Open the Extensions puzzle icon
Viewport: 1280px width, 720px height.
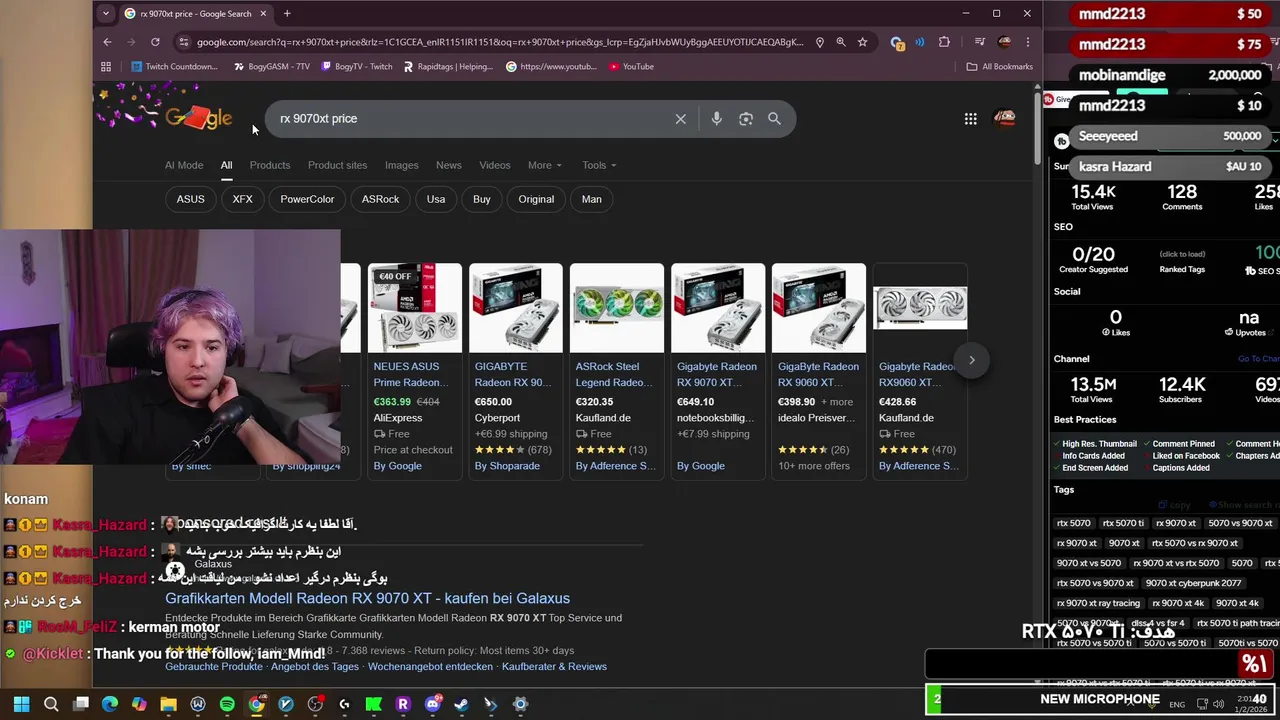tap(944, 42)
